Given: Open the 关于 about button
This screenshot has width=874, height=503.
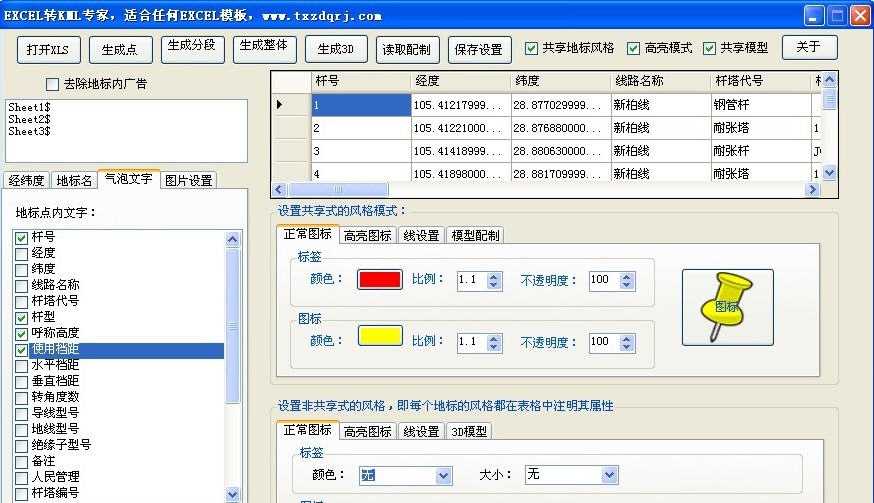Looking at the screenshot, I should [809, 47].
